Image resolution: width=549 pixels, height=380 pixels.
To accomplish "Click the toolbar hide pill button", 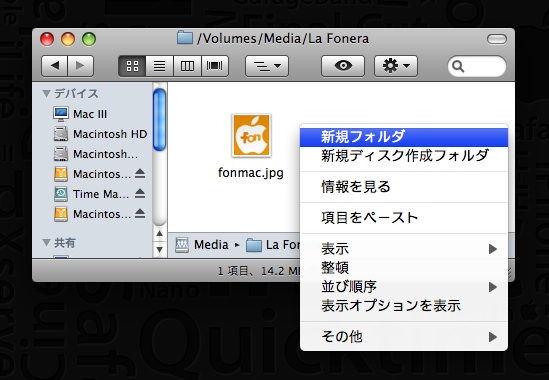I will (496, 39).
